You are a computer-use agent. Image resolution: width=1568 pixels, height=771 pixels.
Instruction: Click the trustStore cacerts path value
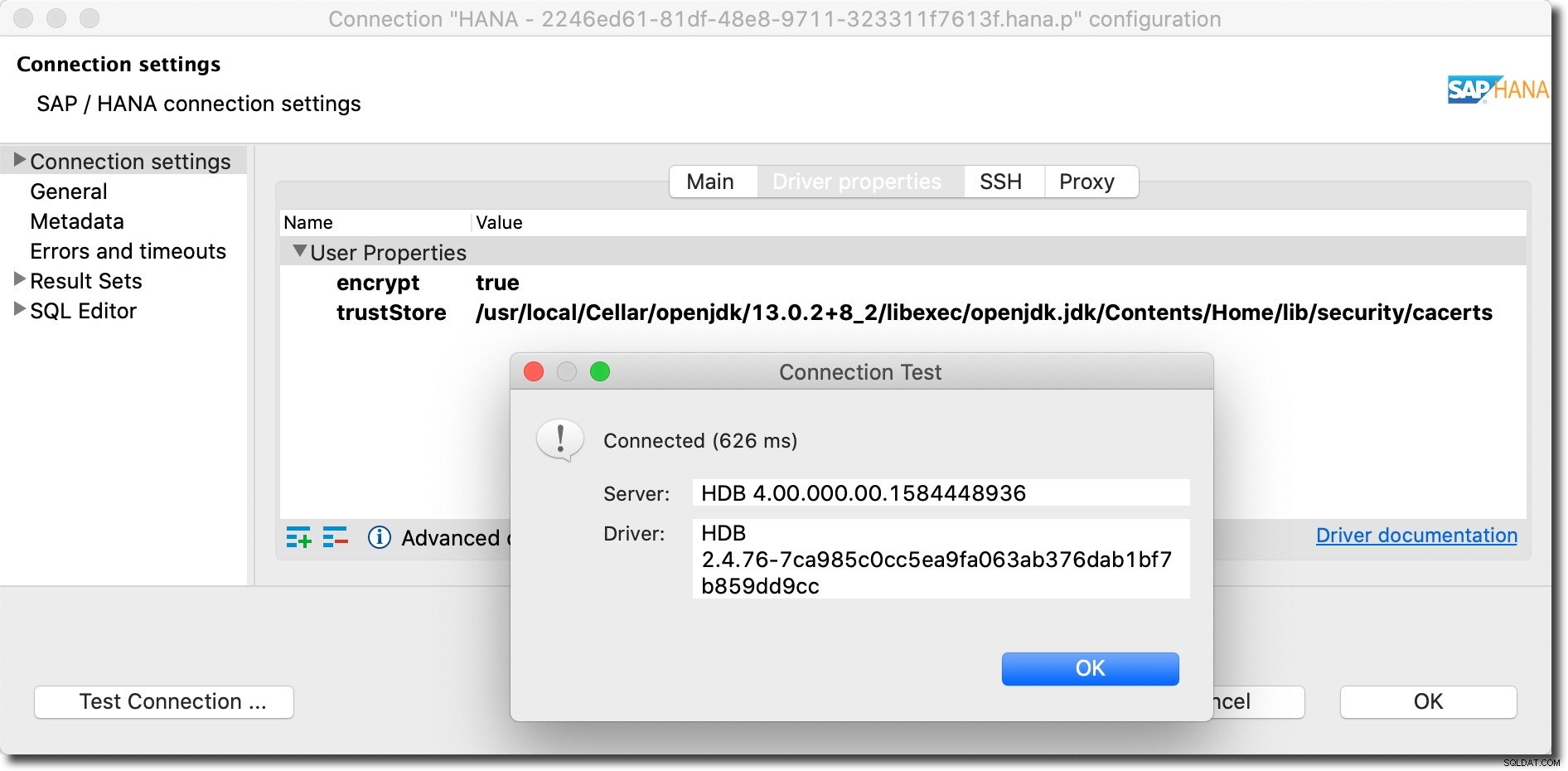point(984,313)
